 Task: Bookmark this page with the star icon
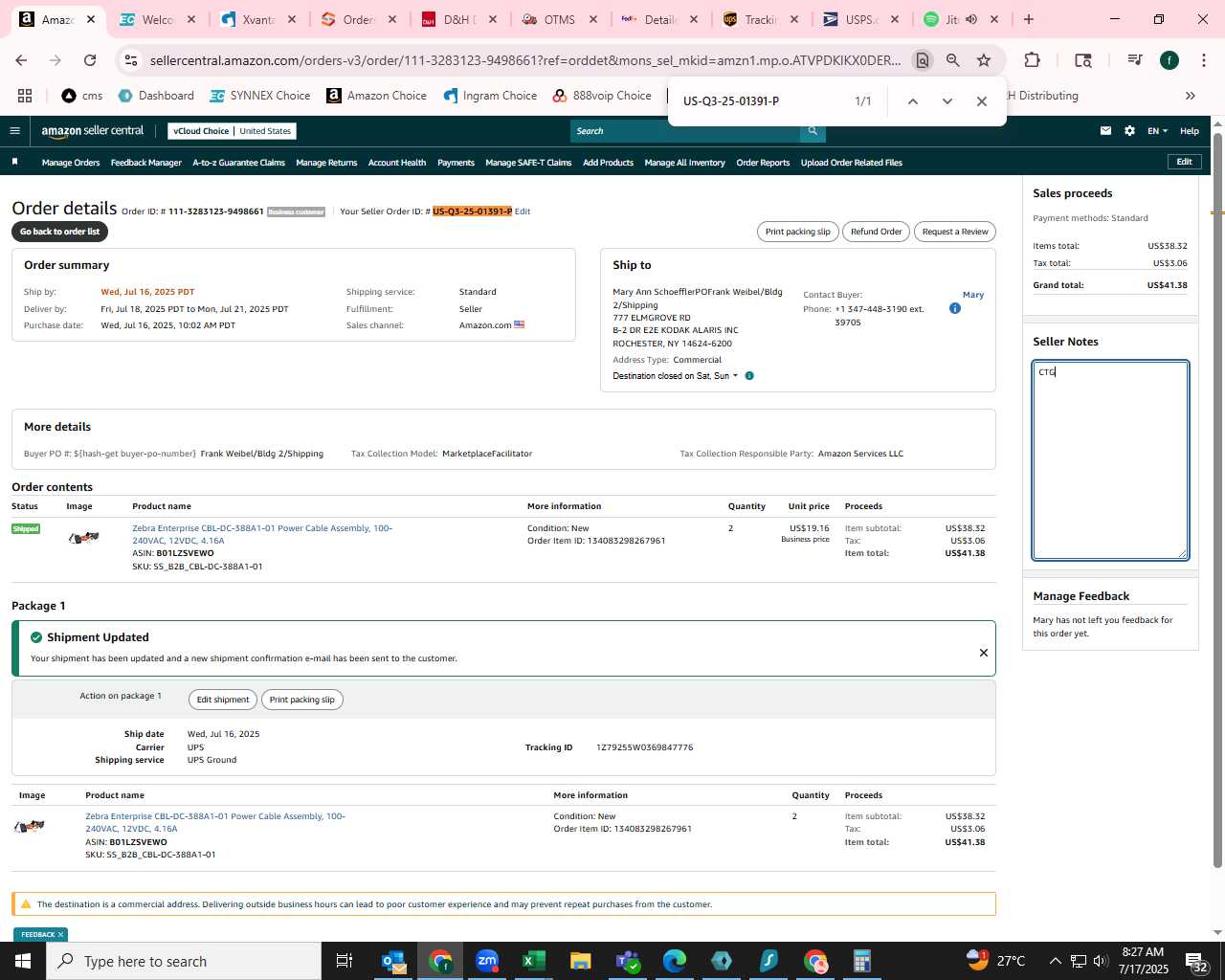pyautogui.click(x=983, y=60)
